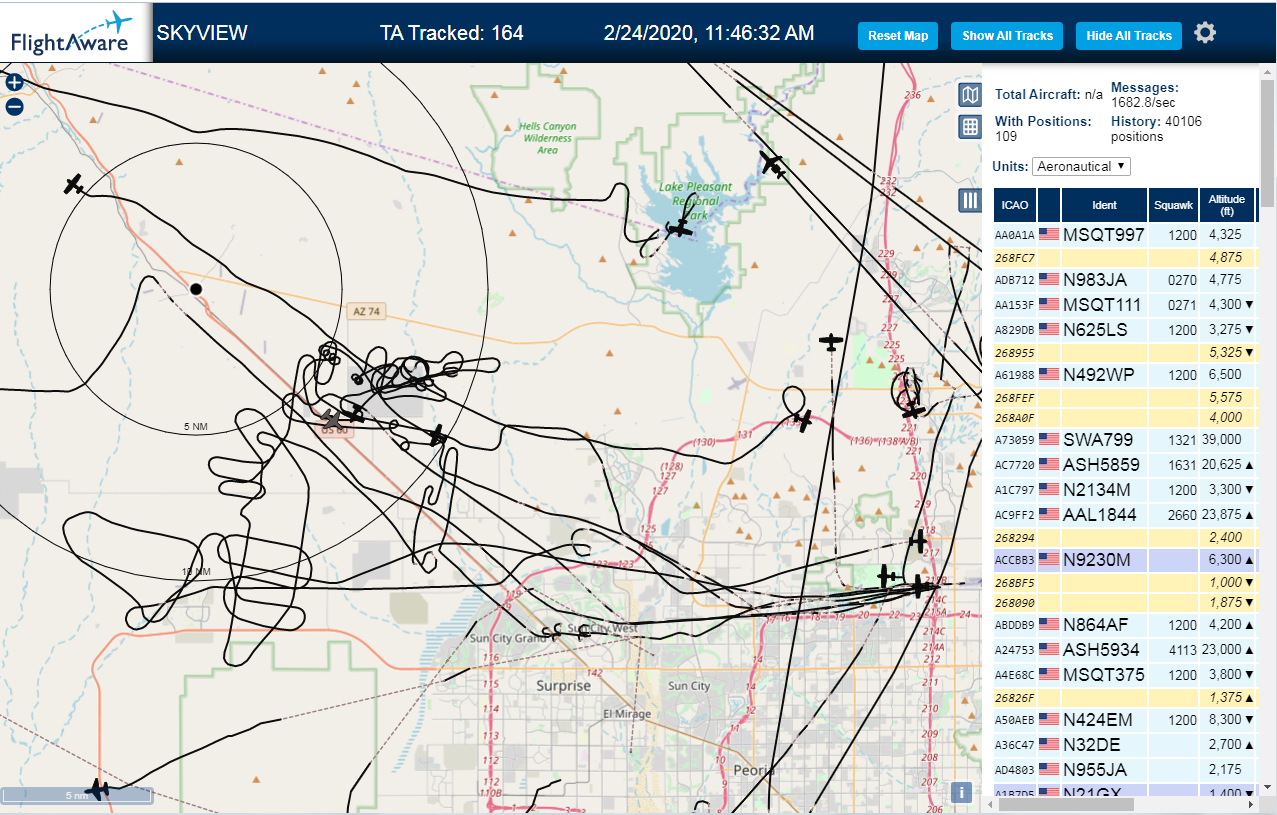Click the US flag beside AAL1844

pyautogui.click(x=1049, y=514)
